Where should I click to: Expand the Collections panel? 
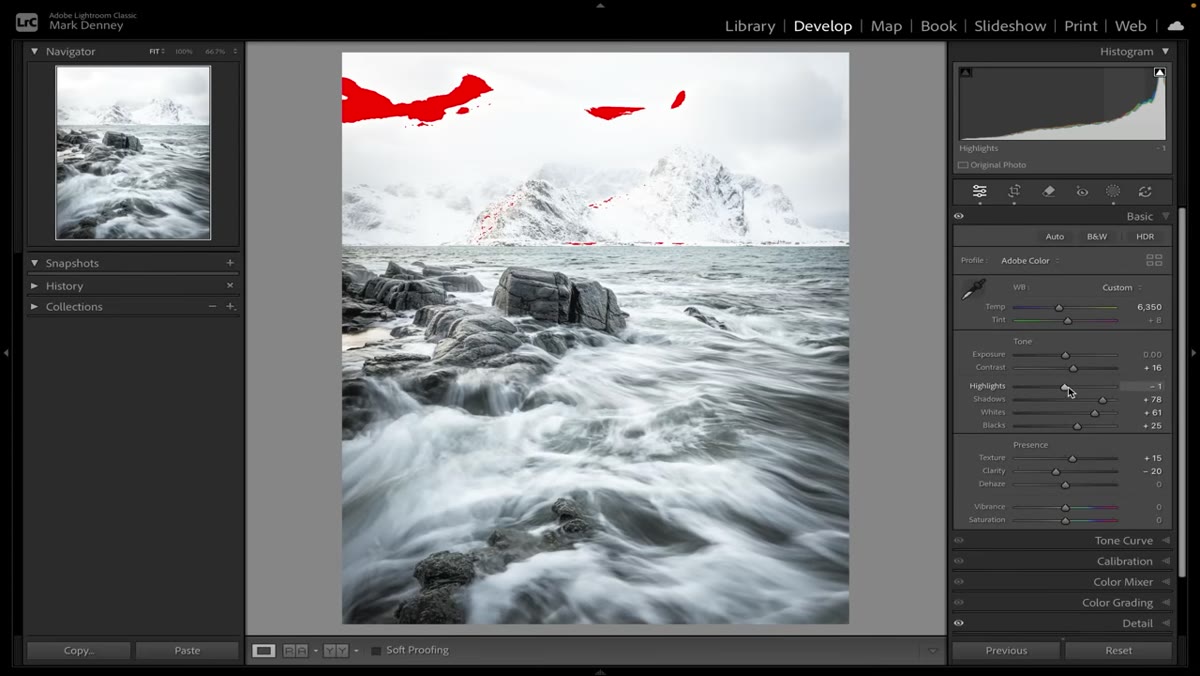click(x=34, y=306)
